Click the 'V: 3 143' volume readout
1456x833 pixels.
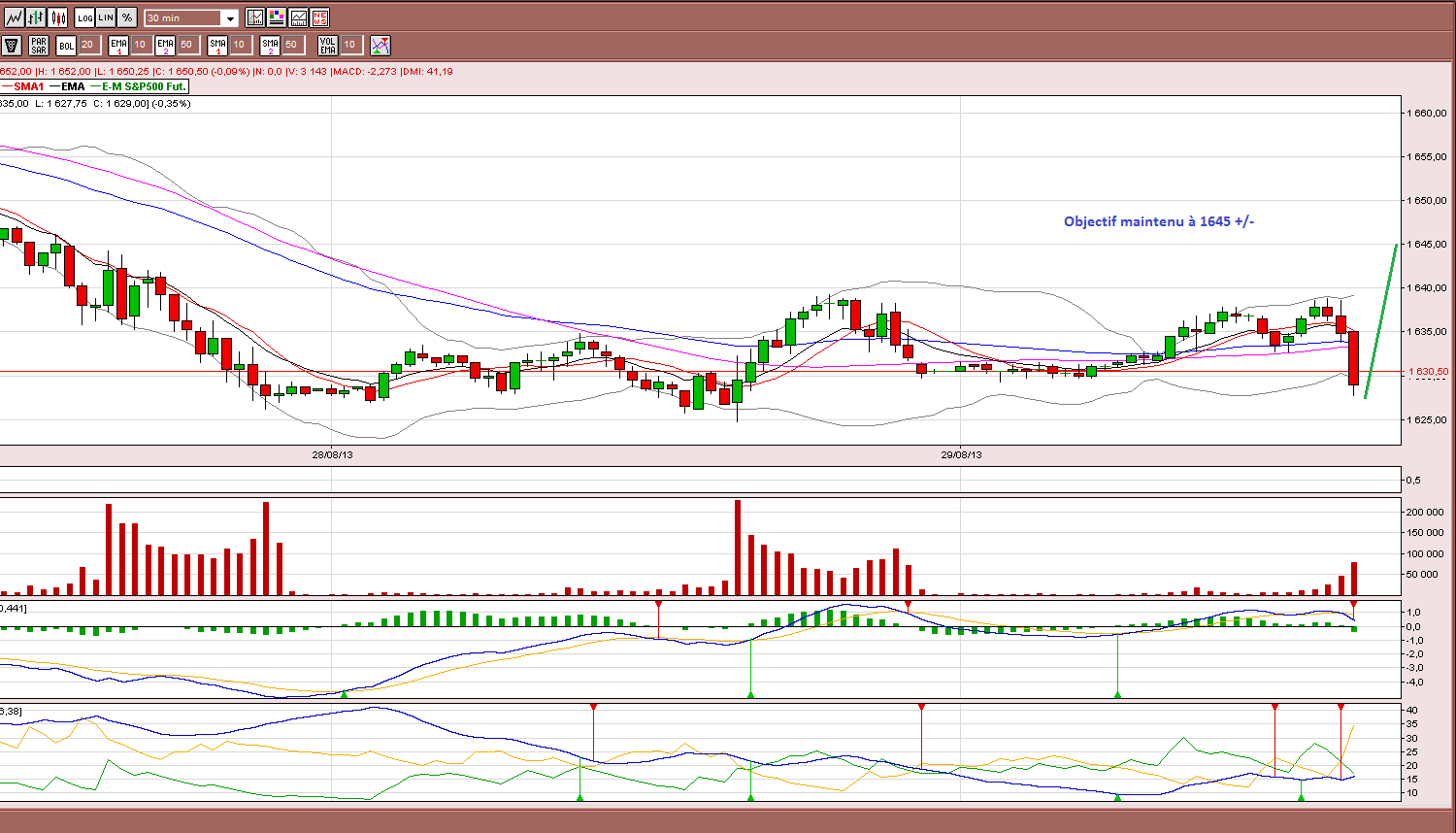tap(308, 71)
